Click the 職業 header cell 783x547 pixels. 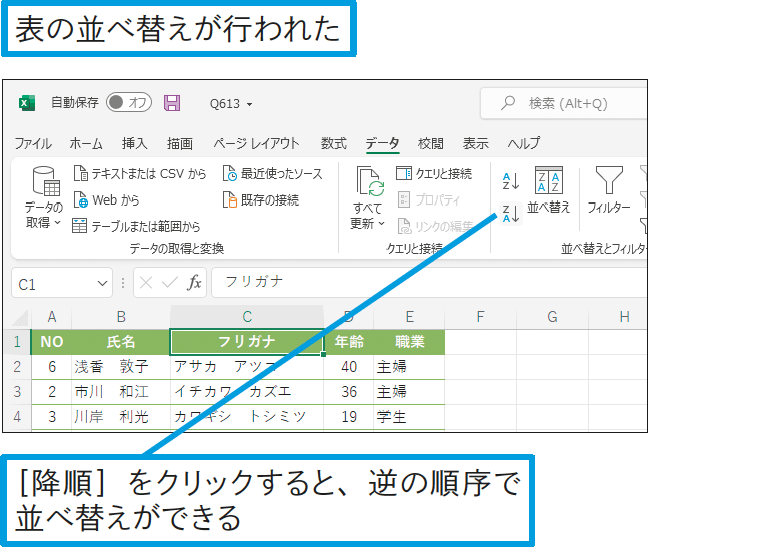[409, 342]
